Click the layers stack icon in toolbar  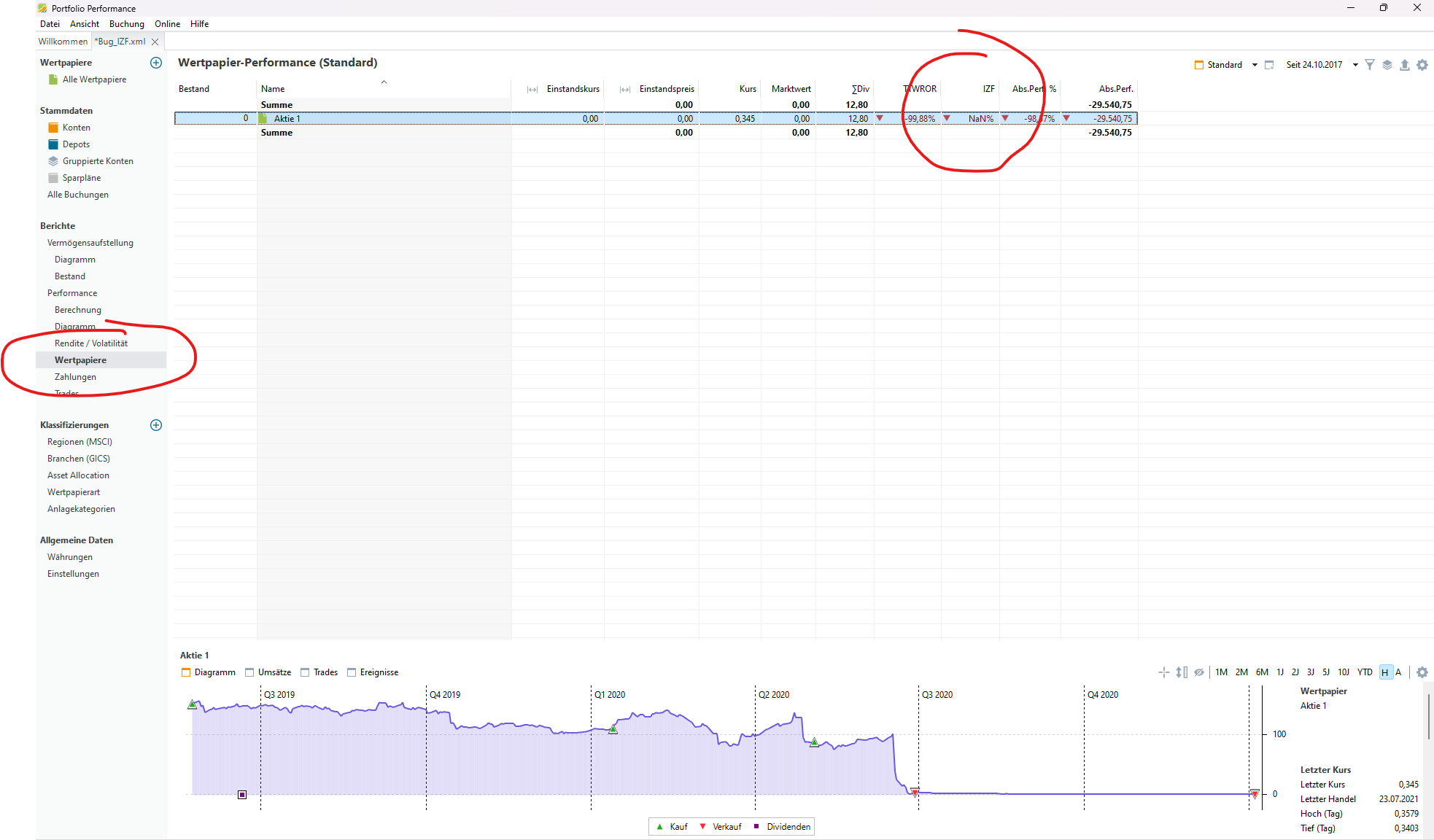[x=1387, y=65]
